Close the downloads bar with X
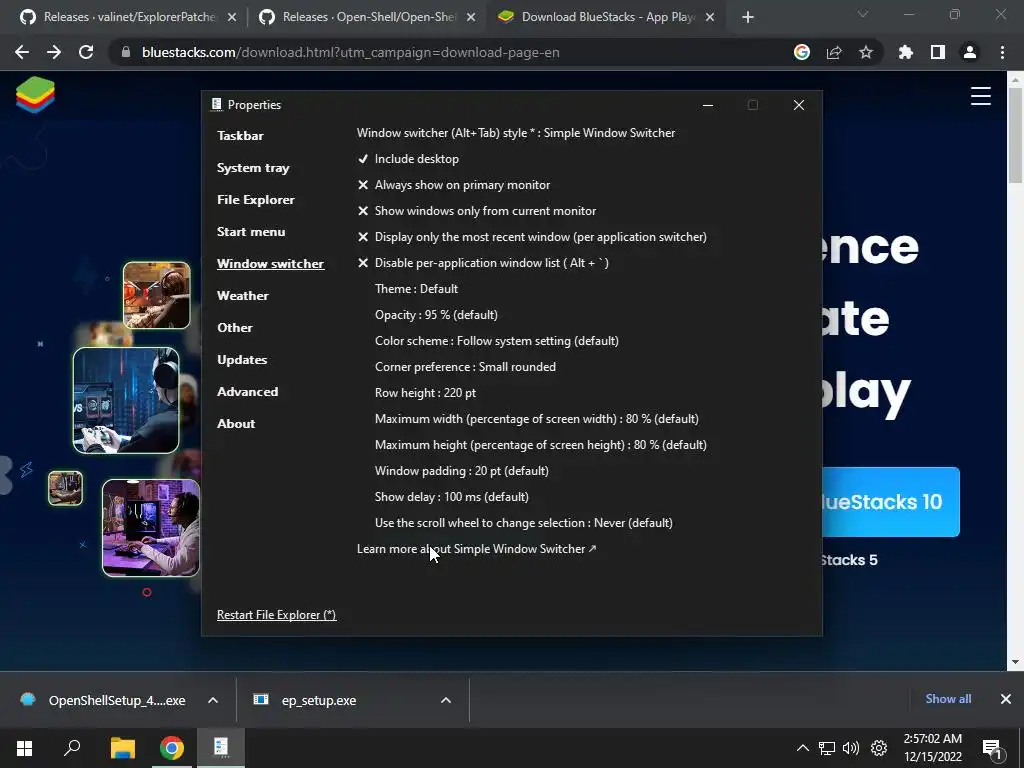 coord(1006,699)
